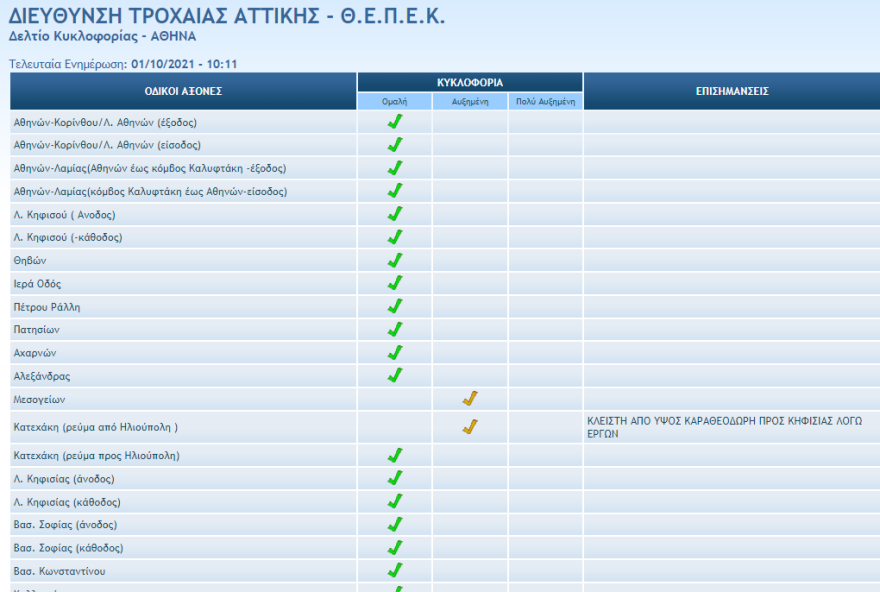The image size is (880, 592).
Task: Click the Αυξημένη sub-column header
Action: [x=470, y=102]
